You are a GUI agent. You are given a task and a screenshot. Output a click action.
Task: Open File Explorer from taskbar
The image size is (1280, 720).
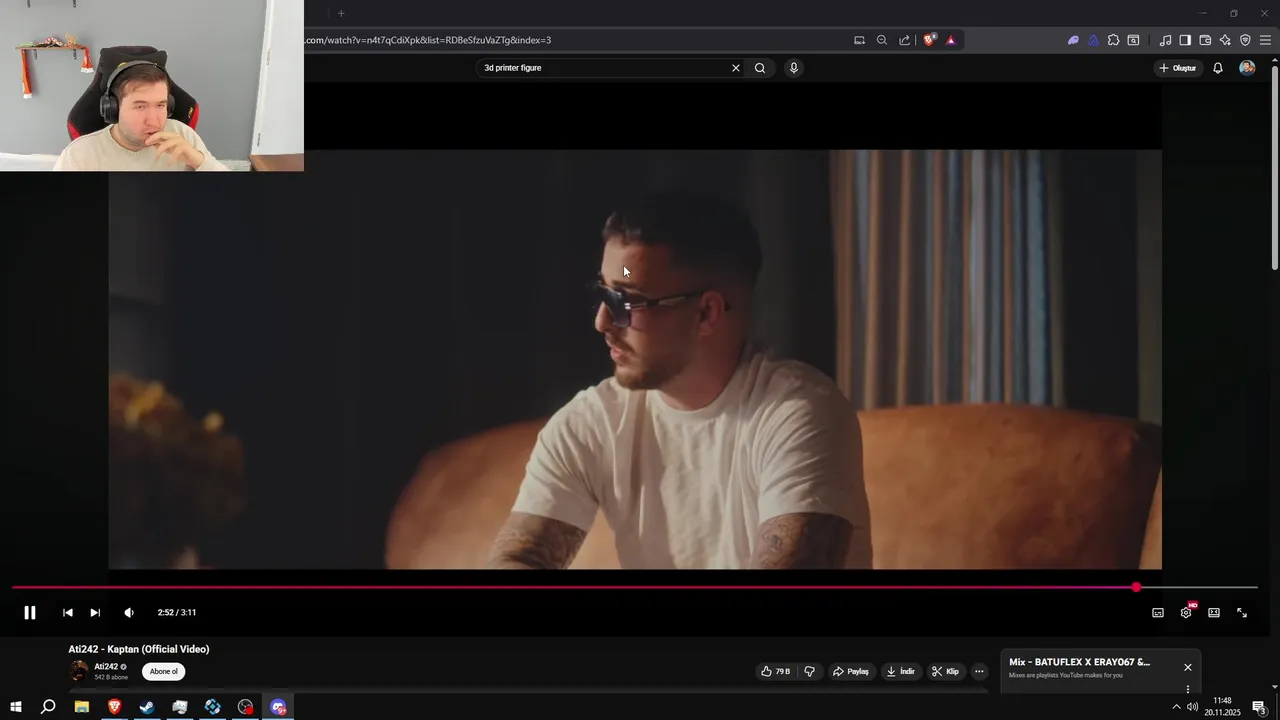[82, 707]
